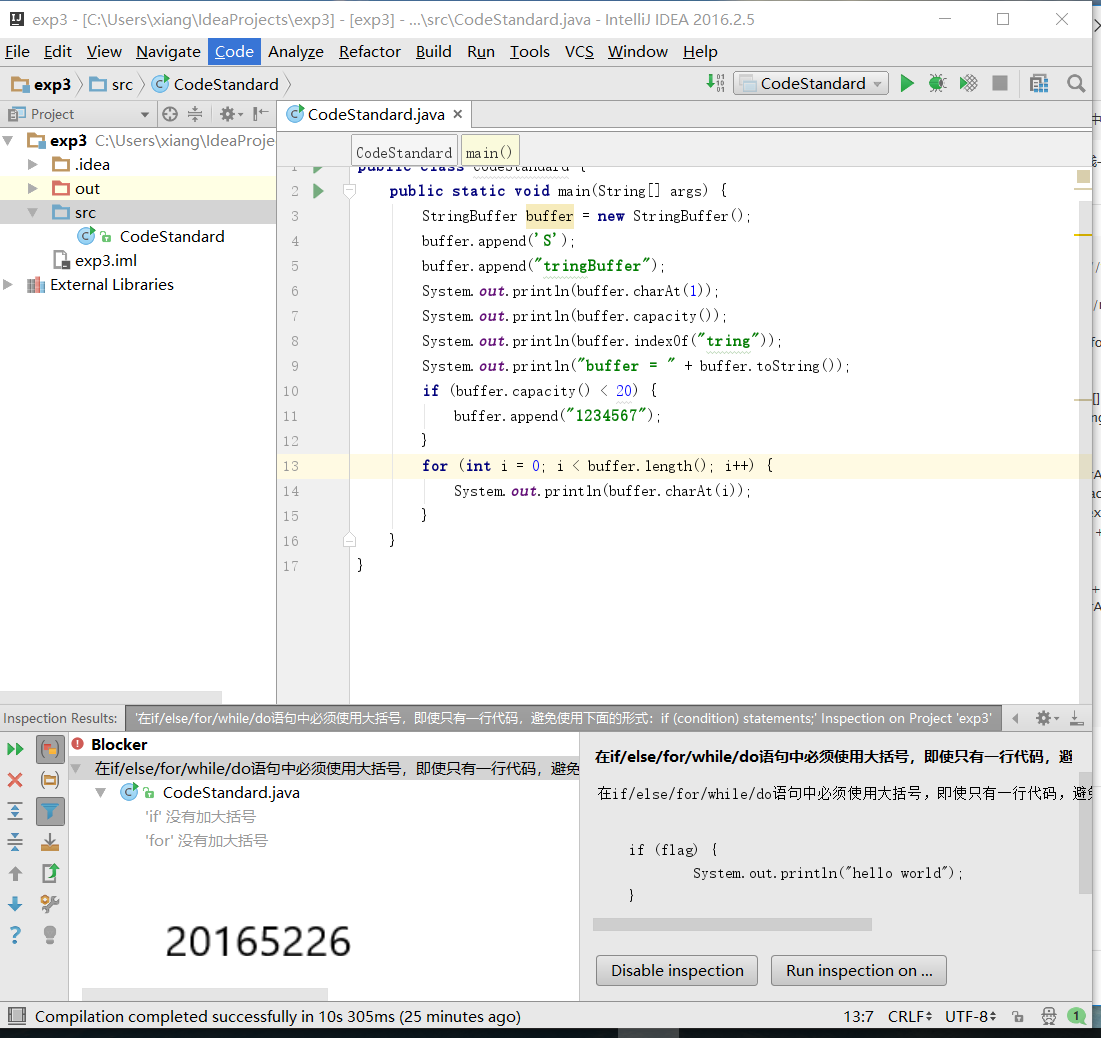Run CodeStandard with the green play button

(x=906, y=84)
